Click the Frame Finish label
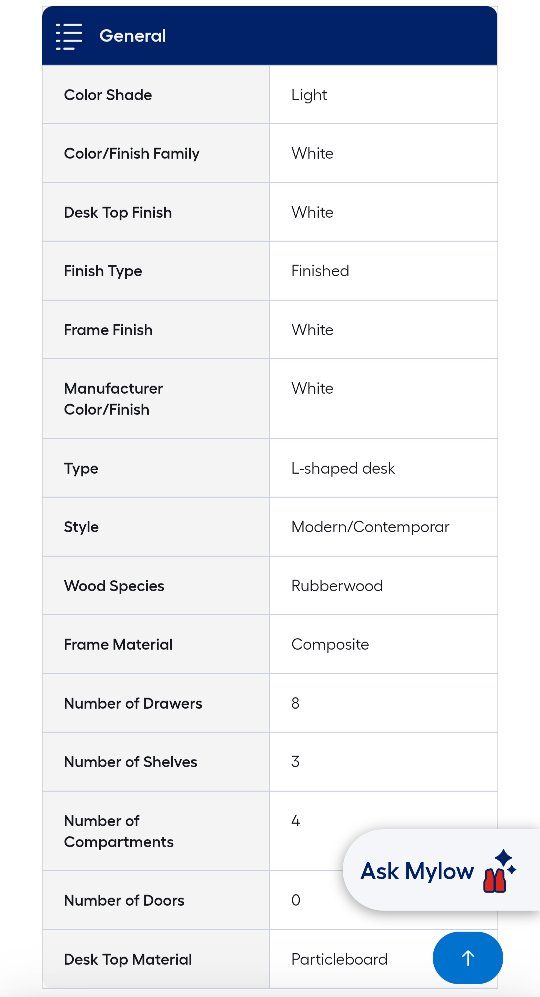 click(108, 330)
